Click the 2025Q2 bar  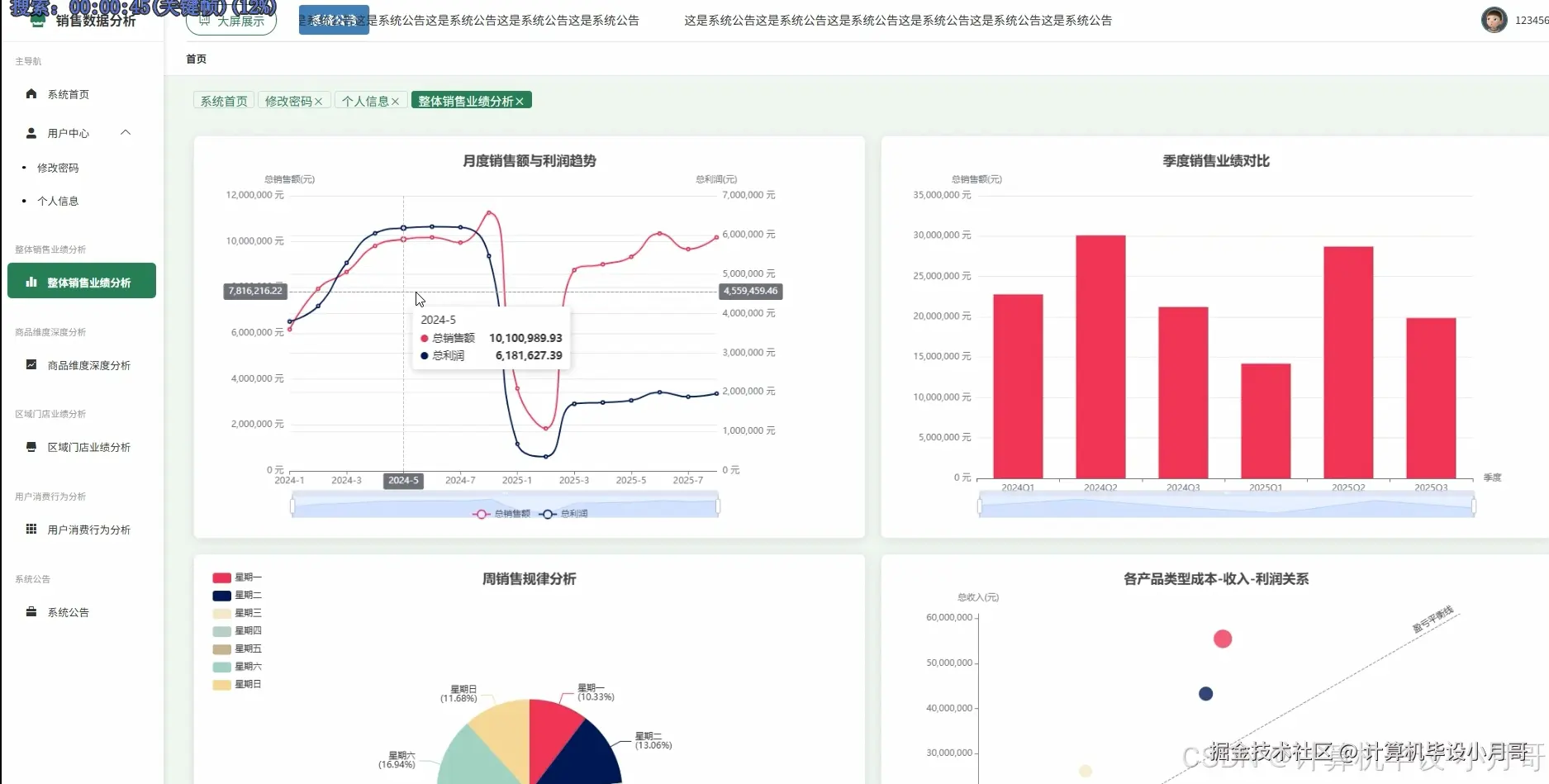(1348, 362)
